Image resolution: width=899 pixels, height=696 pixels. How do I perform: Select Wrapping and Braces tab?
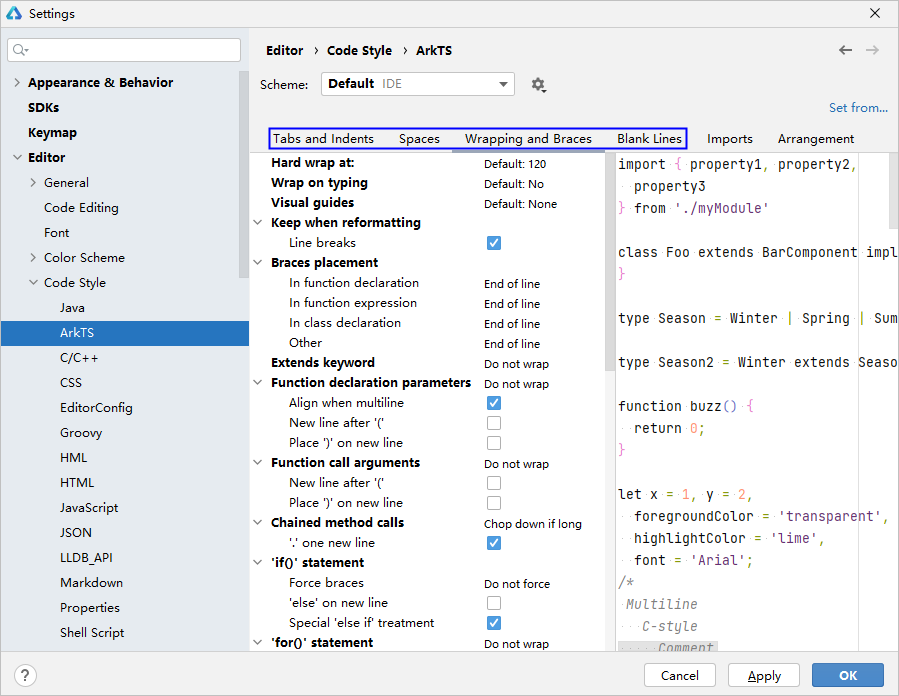(528, 139)
